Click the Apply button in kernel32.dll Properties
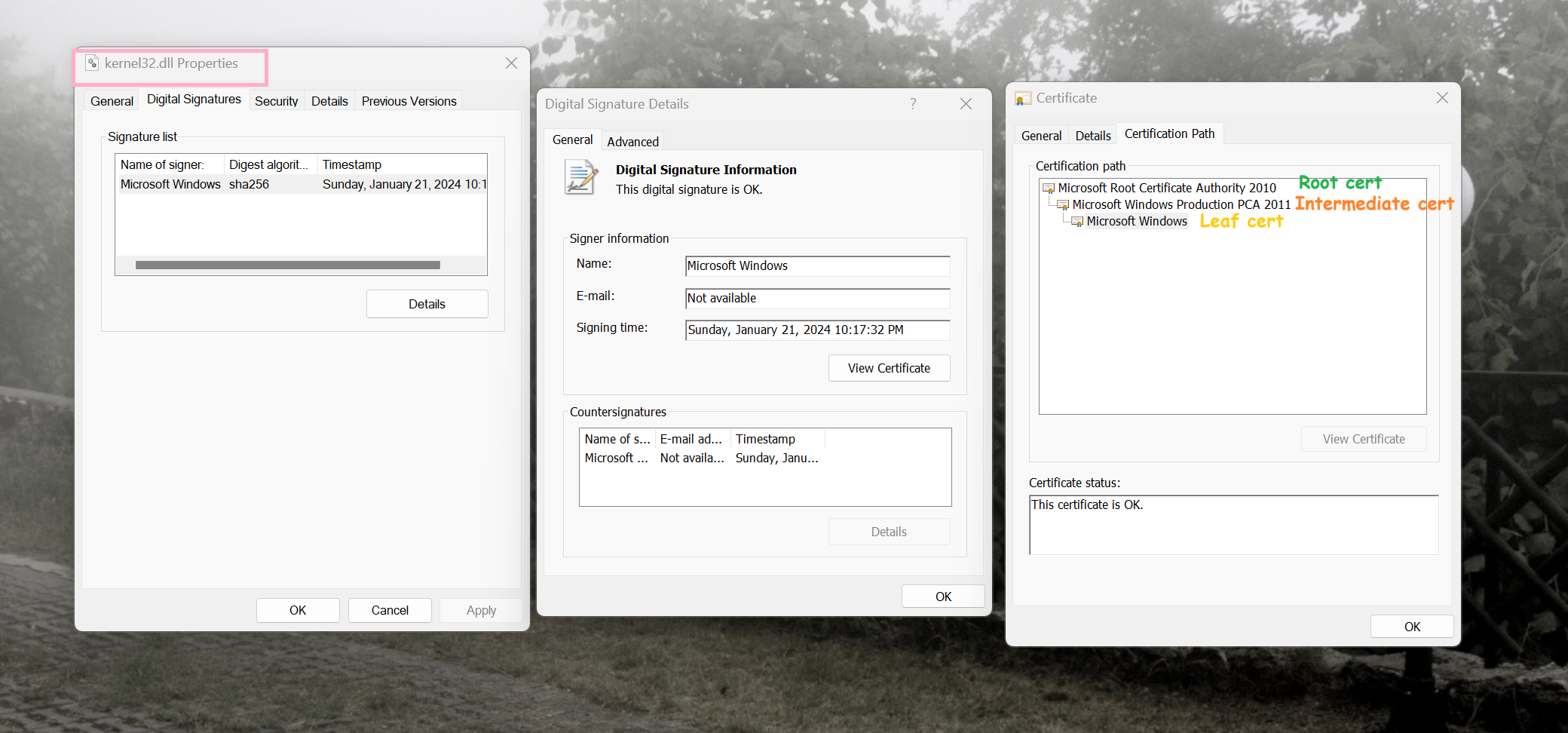Screen dimensions: 1568x733 [481, 610]
